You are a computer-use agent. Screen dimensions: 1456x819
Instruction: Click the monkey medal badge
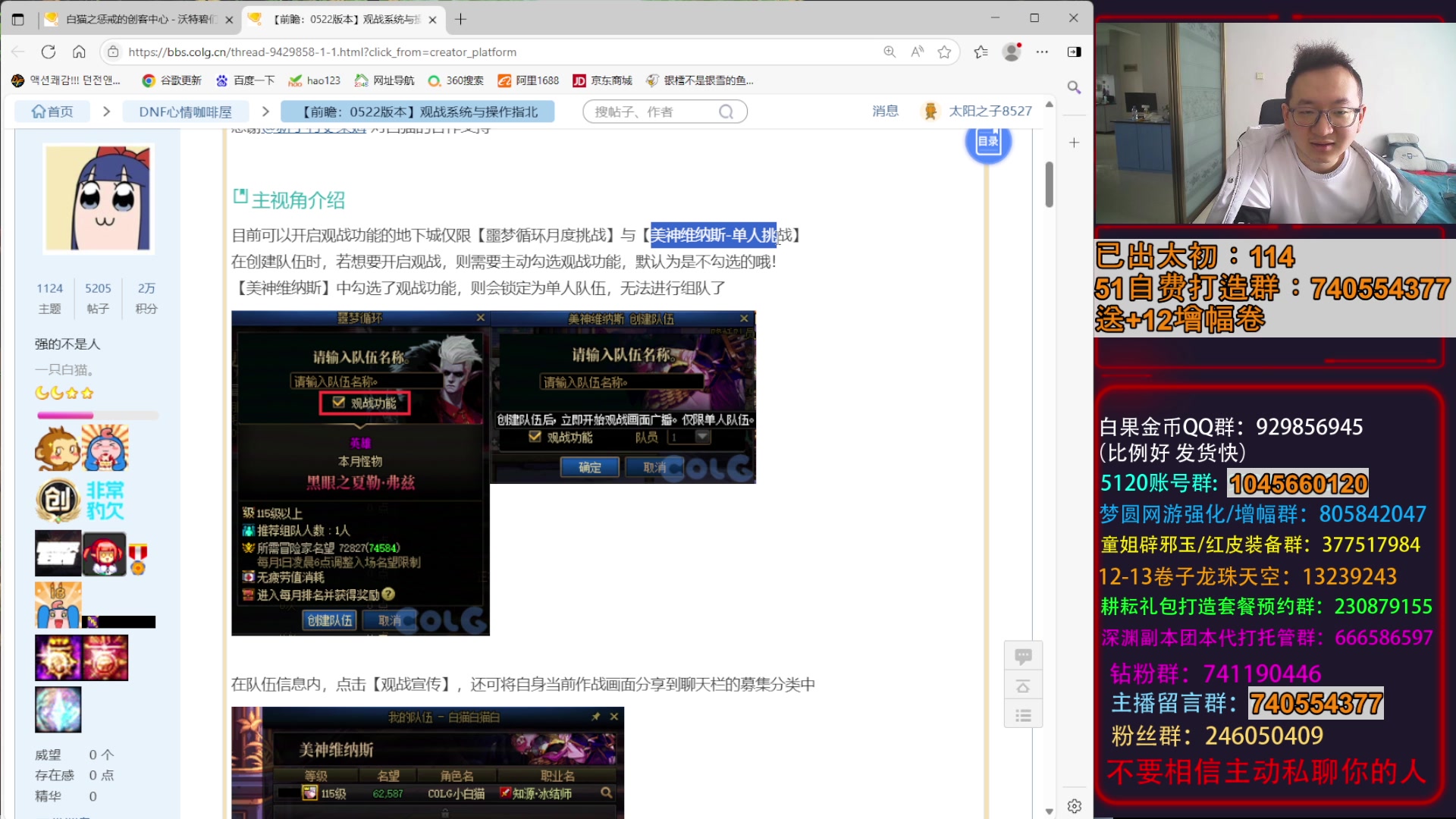(x=57, y=449)
